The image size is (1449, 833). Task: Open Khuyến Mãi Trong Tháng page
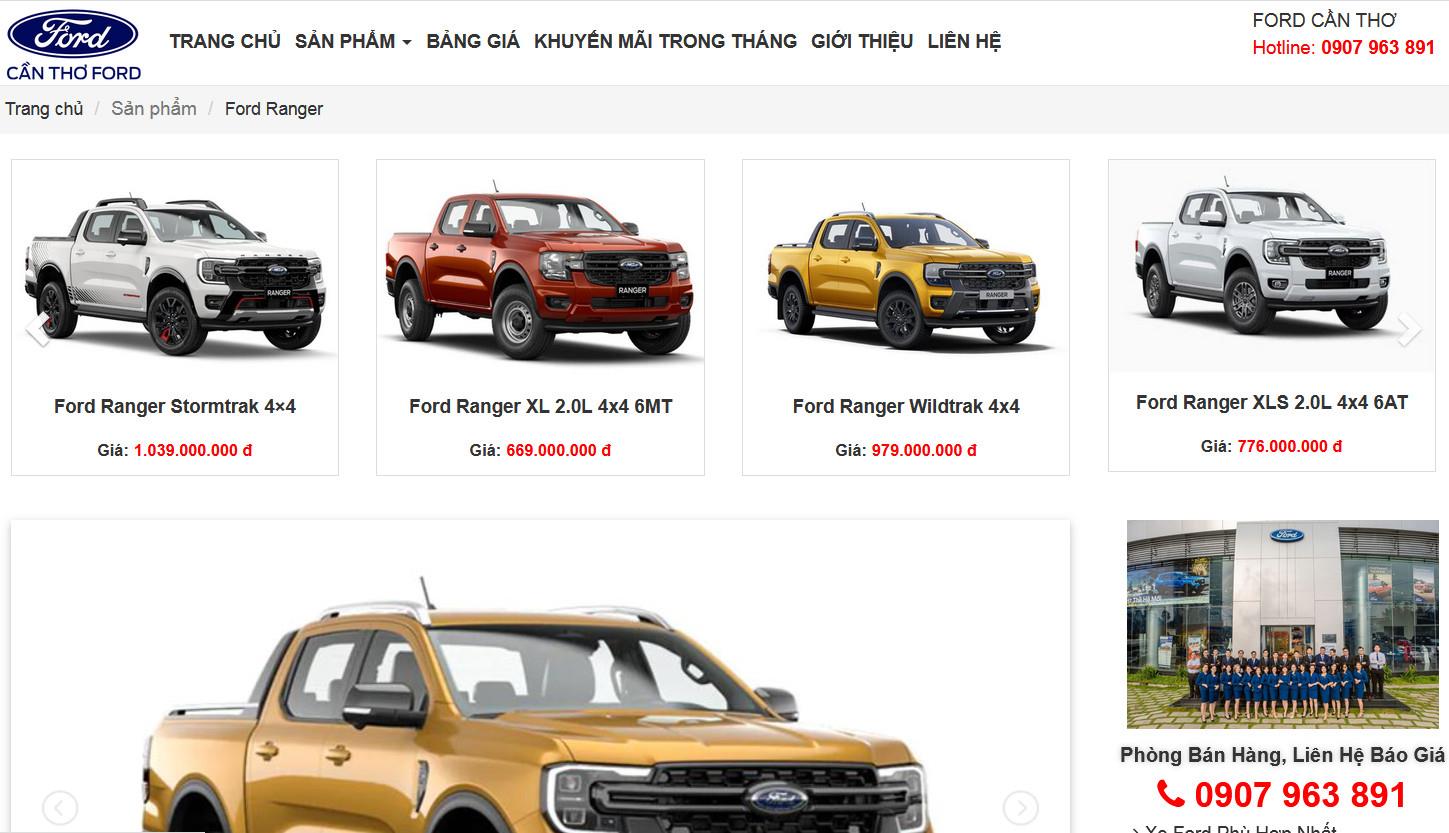(665, 41)
